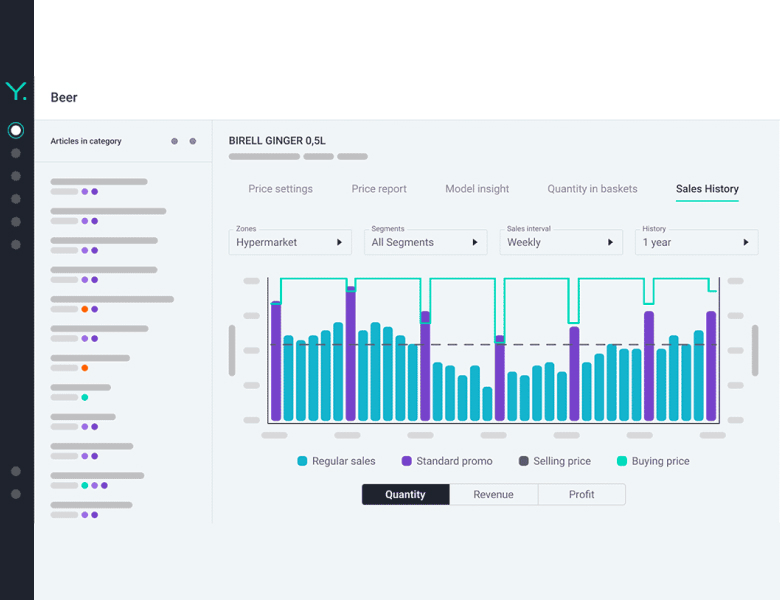
Task: Expand the Segments All Segments dropdown
Action: click(x=425, y=242)
